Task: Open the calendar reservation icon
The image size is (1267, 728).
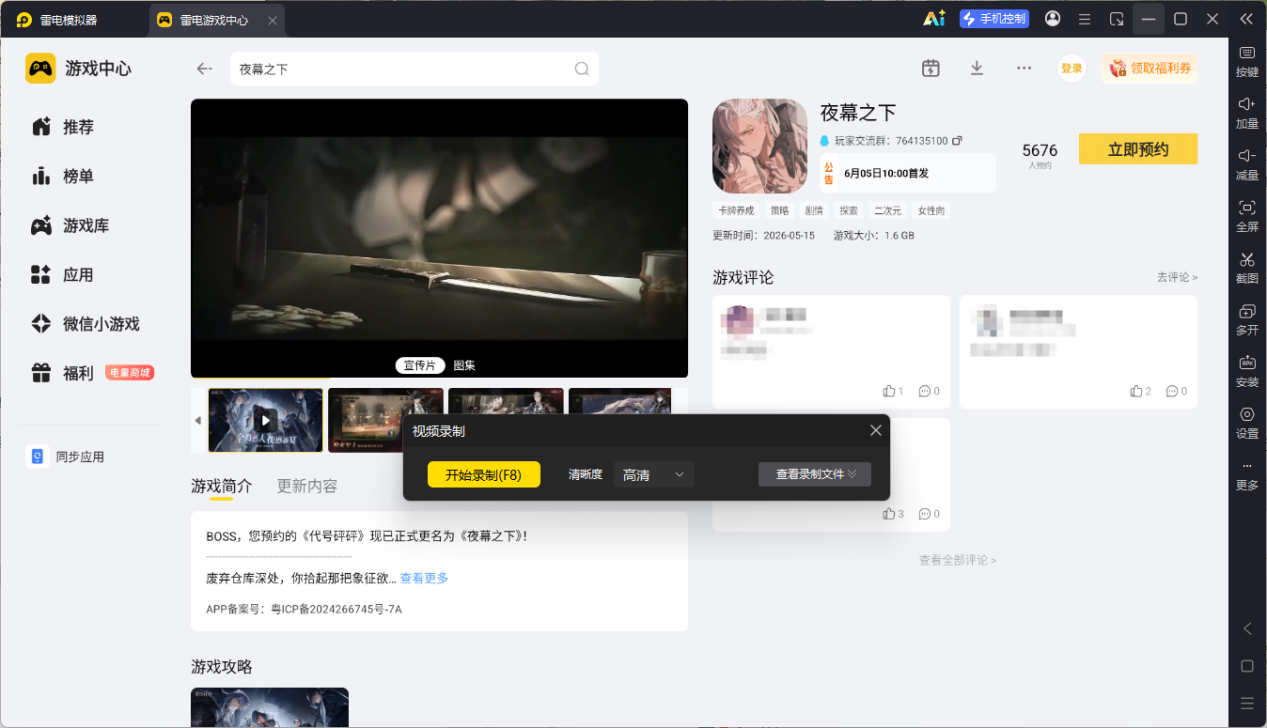Action: point(931,68)
